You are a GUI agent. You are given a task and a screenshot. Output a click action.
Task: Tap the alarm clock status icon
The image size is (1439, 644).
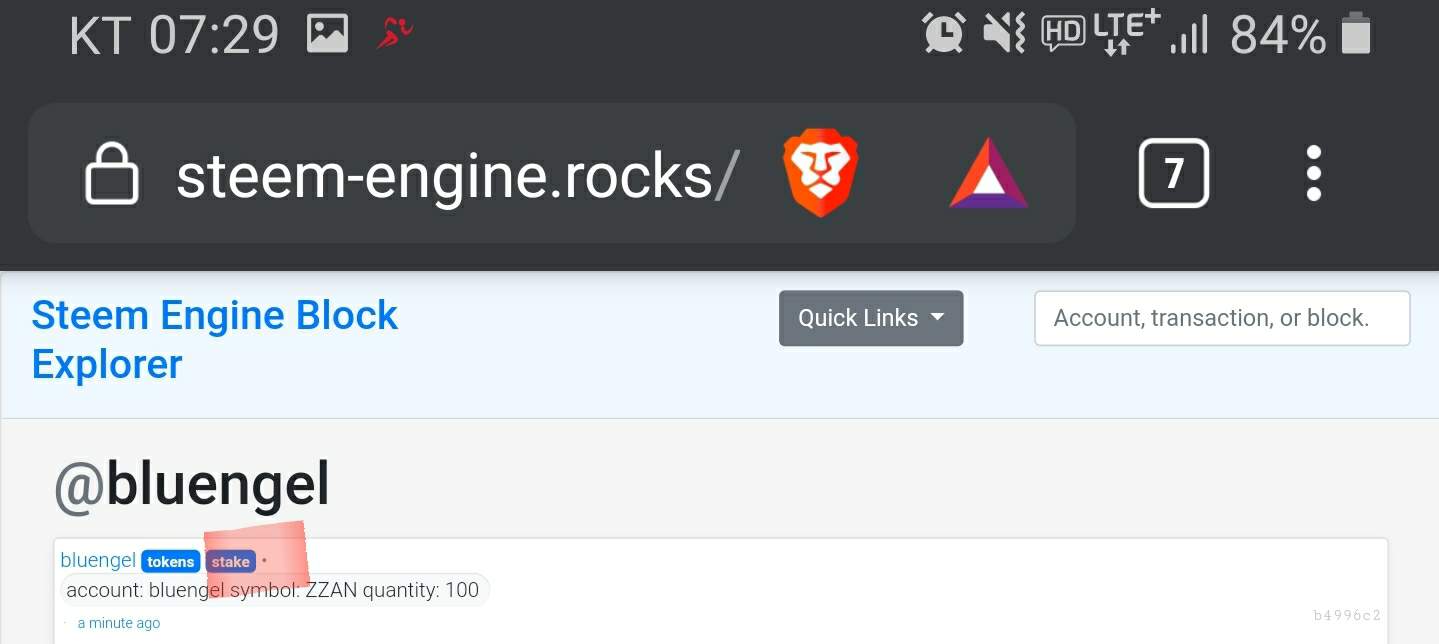(x=943, y=35)
